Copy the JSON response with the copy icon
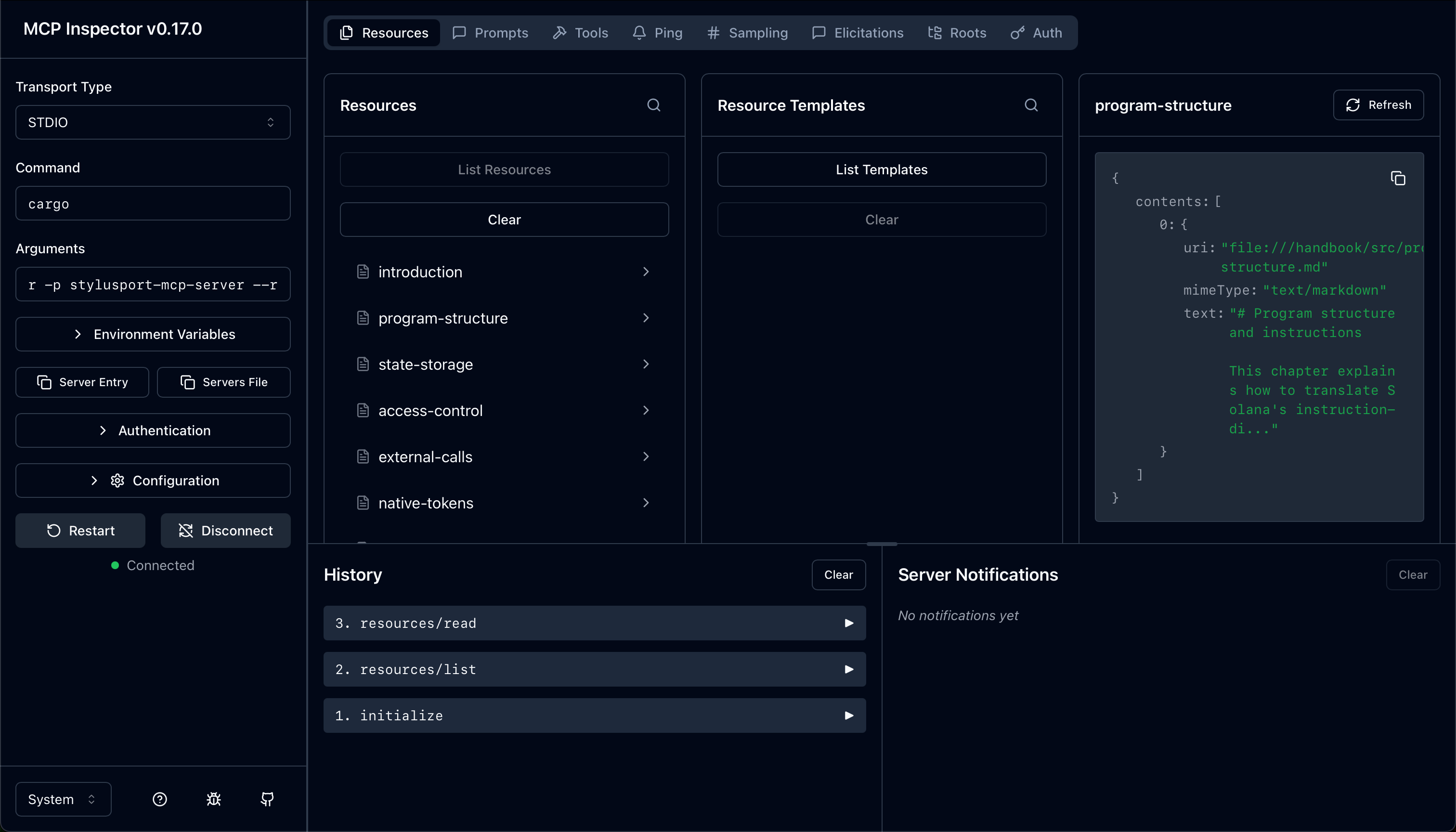1456x832 pixels. pyautogui.click(x=1398, y=179)
